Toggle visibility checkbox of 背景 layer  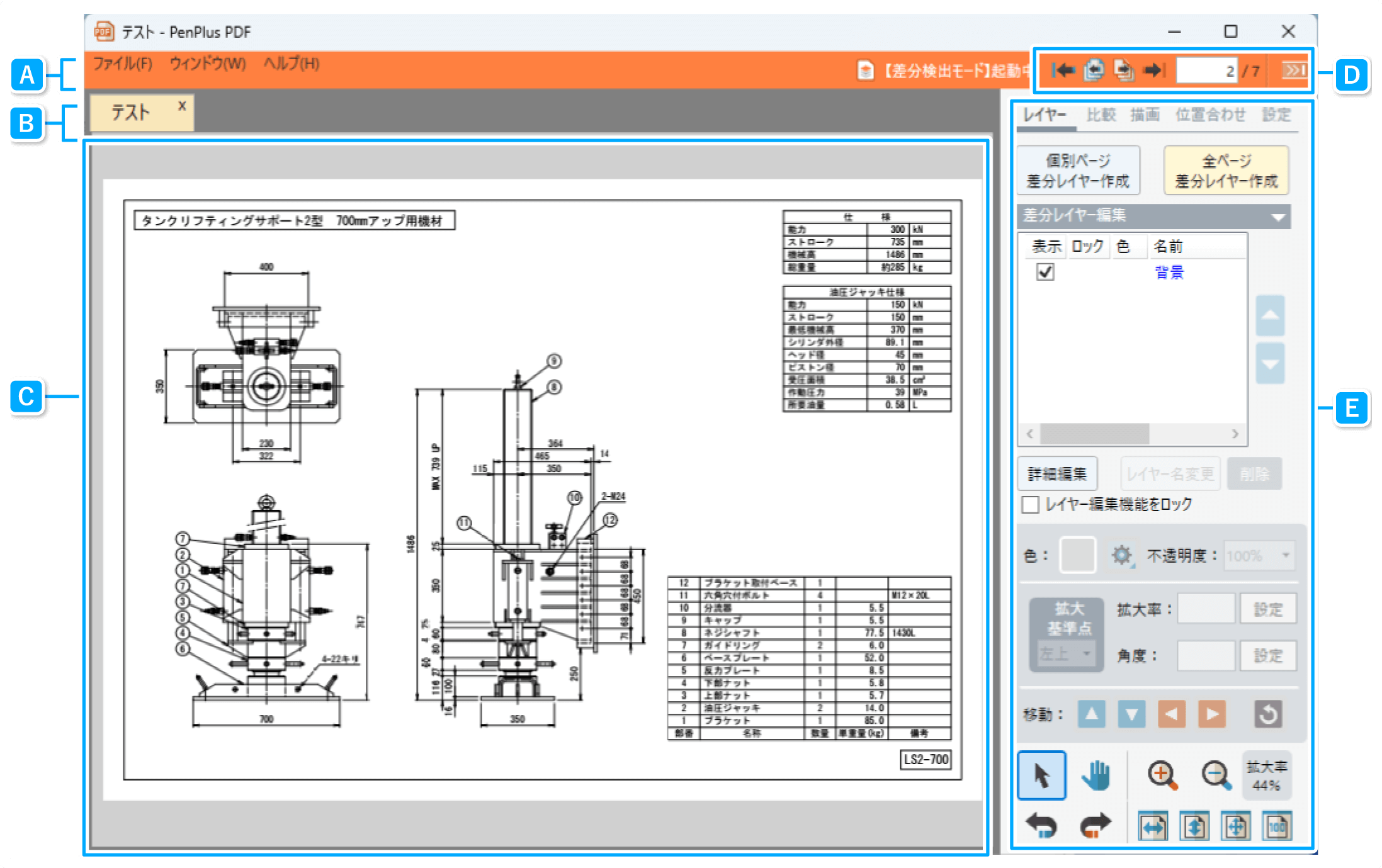click(1045, 273)
